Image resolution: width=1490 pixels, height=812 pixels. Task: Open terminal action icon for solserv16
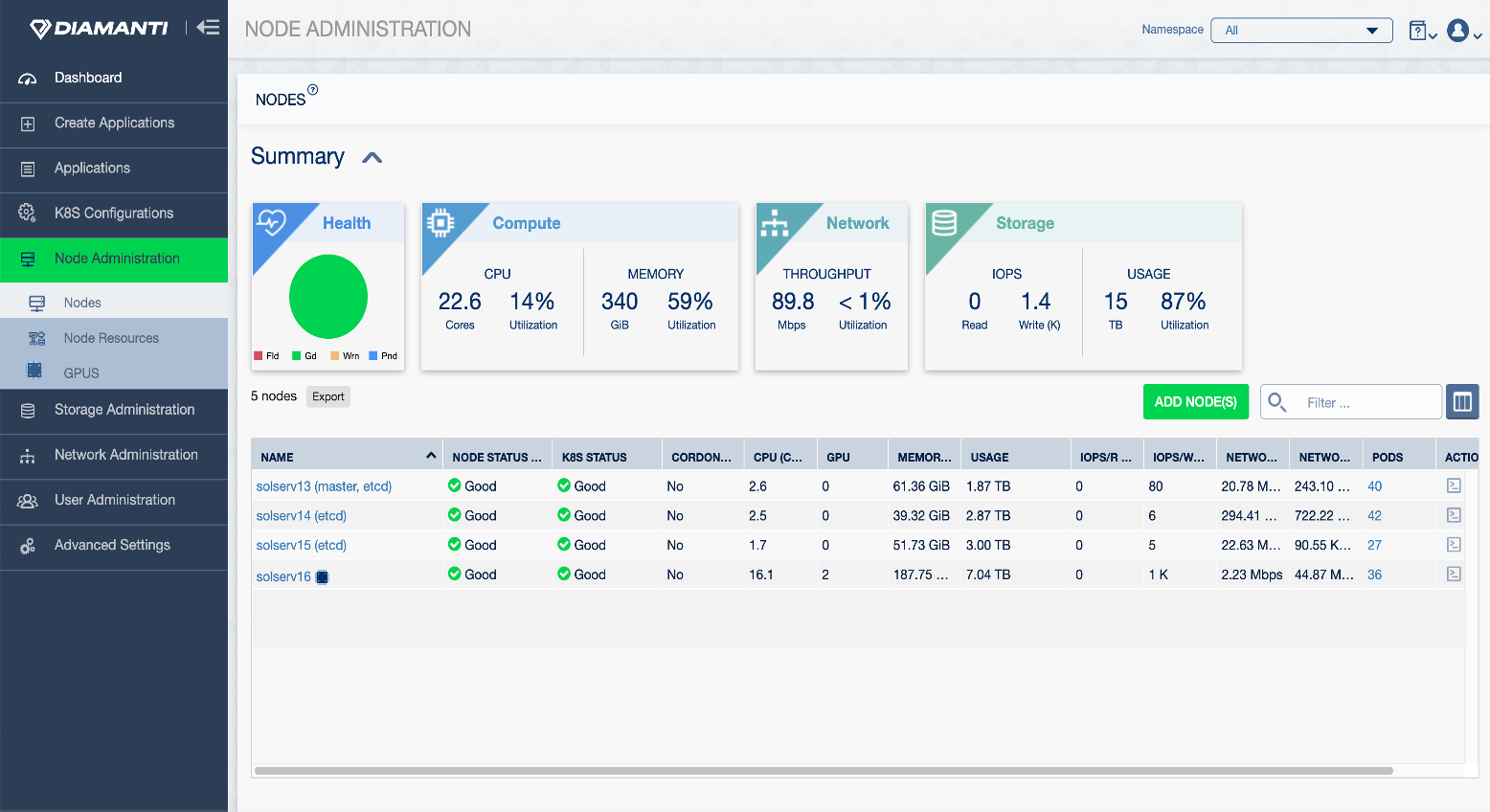tap(1453, 575)
